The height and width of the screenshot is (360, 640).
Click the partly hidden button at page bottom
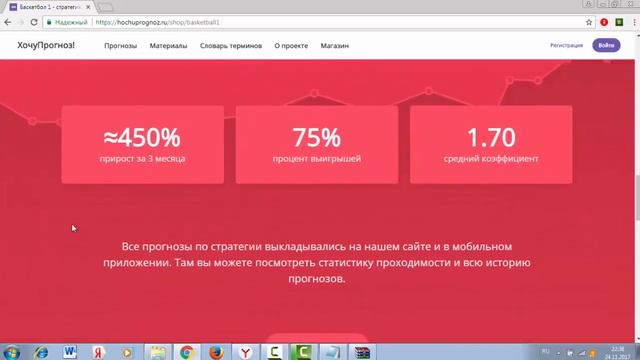coord(317,338)
